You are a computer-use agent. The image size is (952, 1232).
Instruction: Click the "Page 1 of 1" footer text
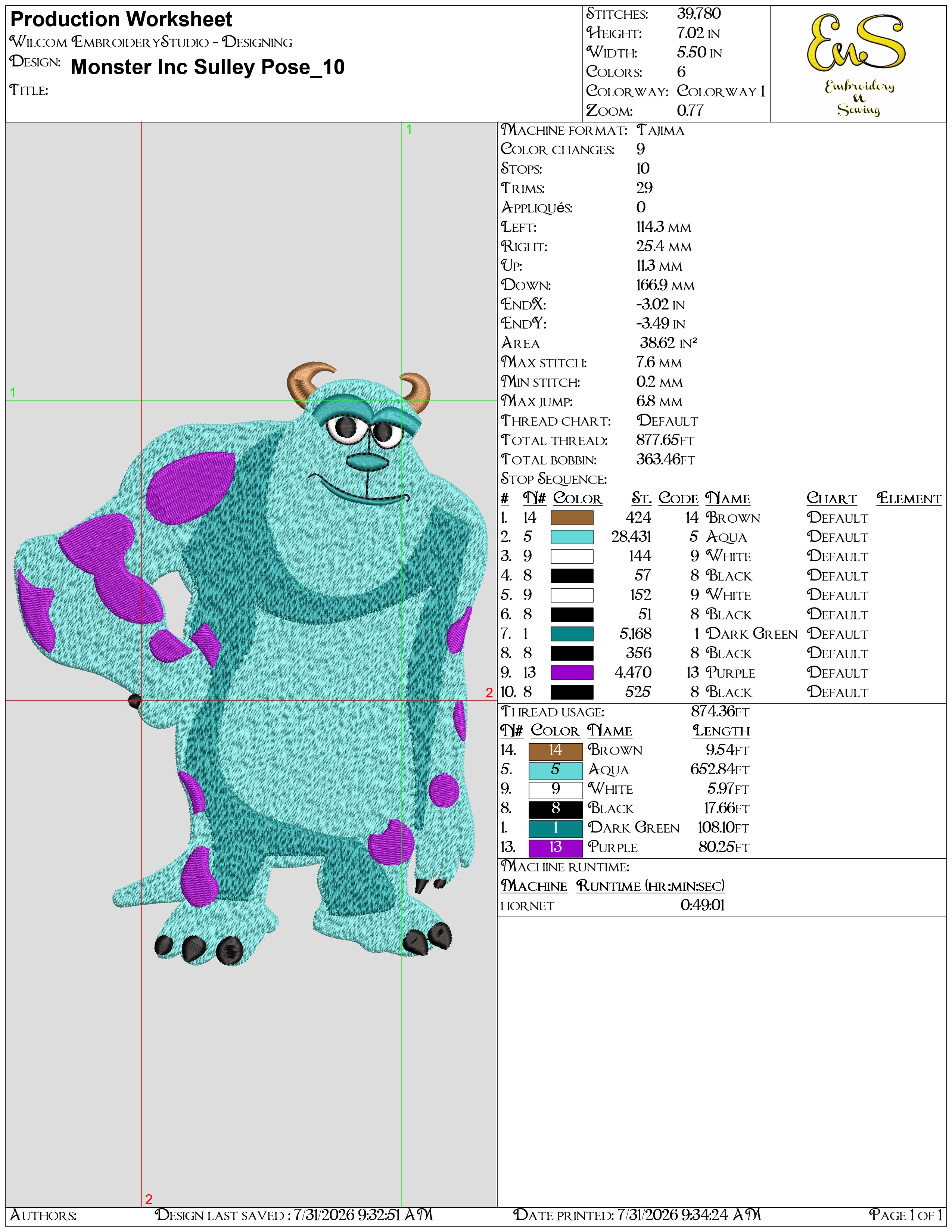[905, 1215]
